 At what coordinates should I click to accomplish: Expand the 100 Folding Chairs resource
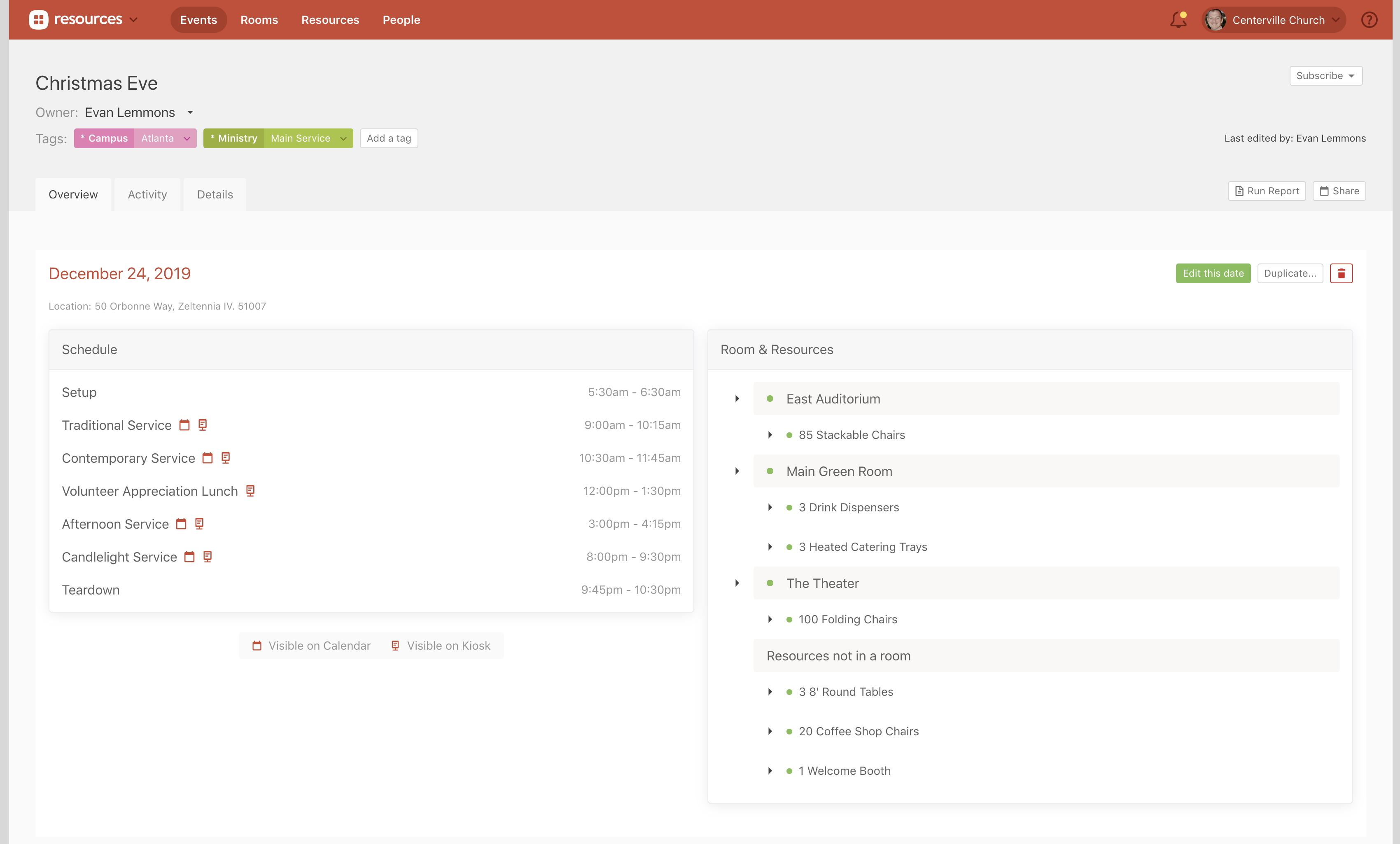click(770, 619)
